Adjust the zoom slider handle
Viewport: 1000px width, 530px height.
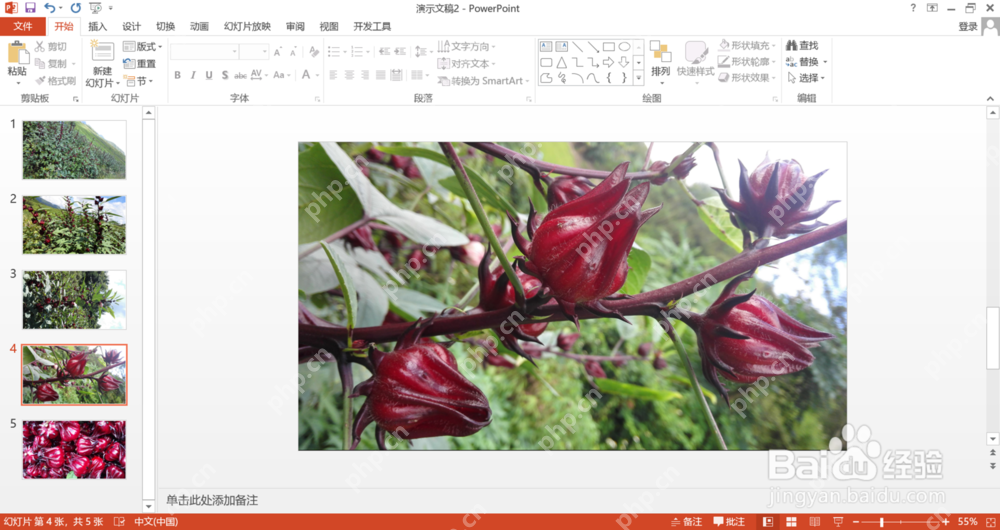pos(883,522)
